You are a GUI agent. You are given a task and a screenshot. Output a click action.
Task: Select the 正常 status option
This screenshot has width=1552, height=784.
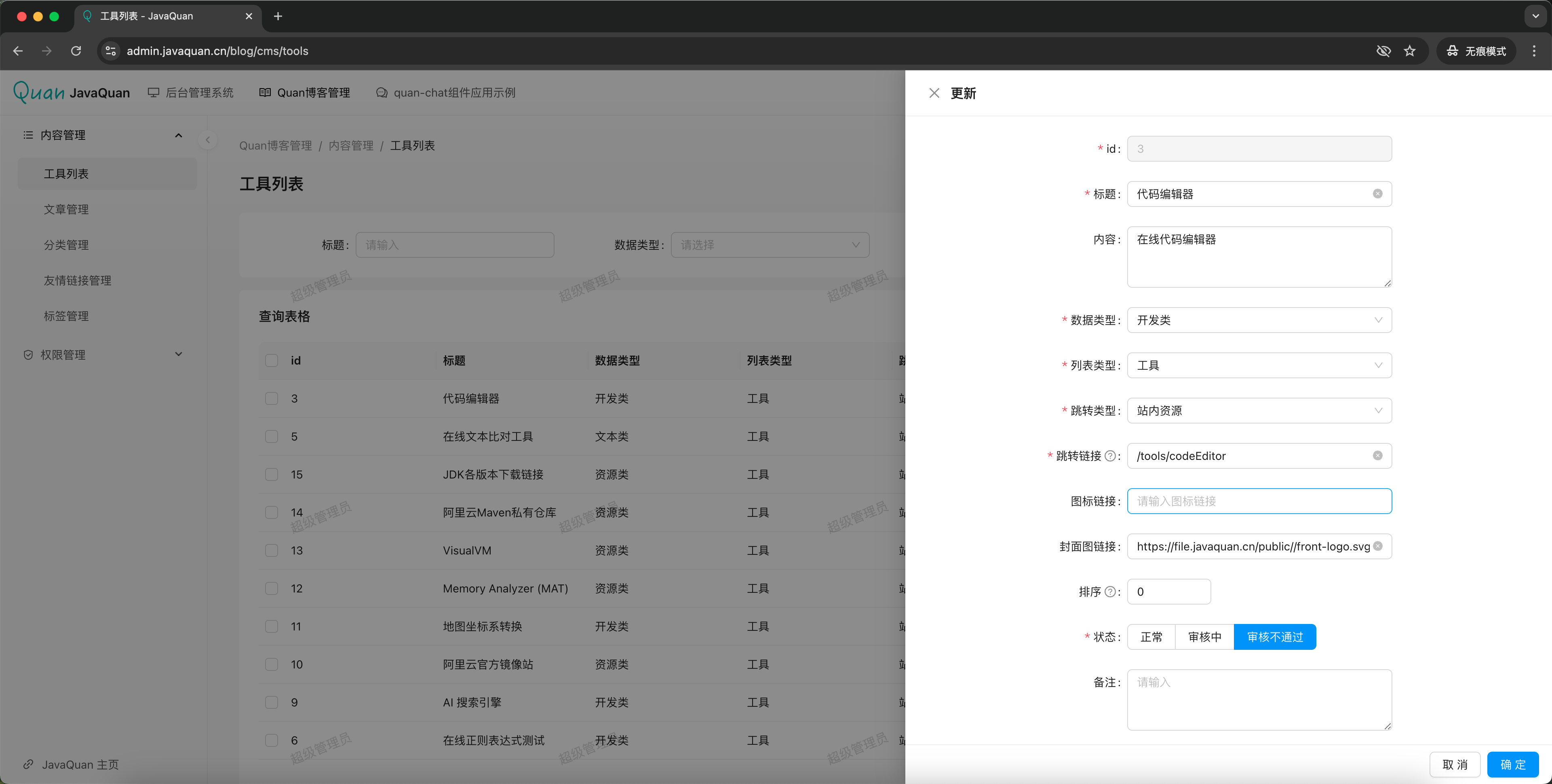point(1151,637)
